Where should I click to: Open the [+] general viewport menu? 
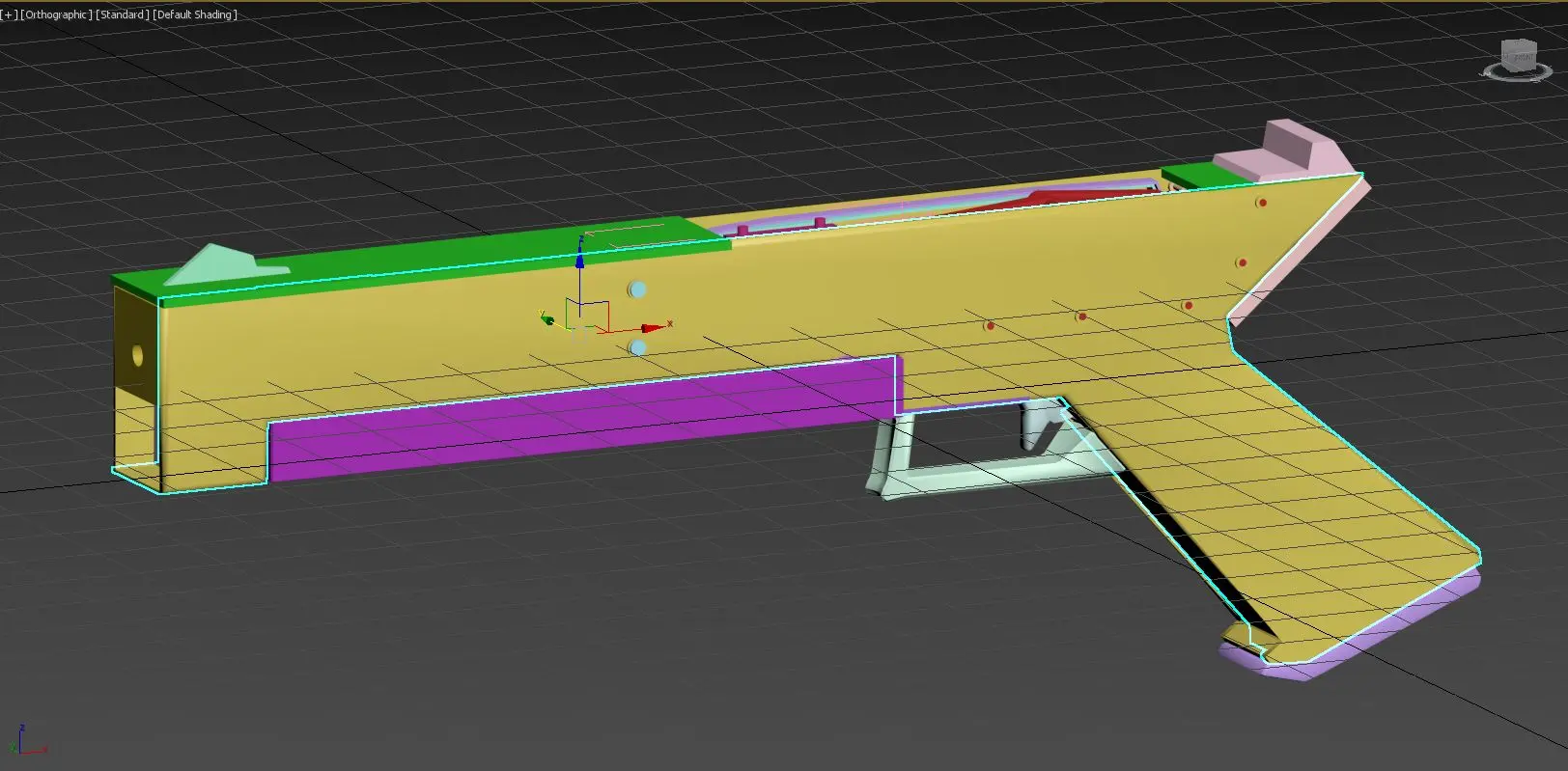[10, 14]
